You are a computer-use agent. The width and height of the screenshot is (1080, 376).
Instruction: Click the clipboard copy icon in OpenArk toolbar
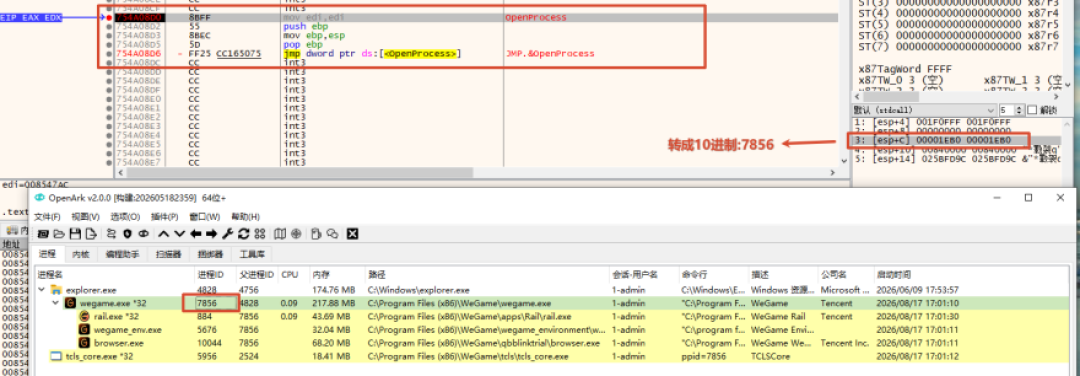pos(316,233)
